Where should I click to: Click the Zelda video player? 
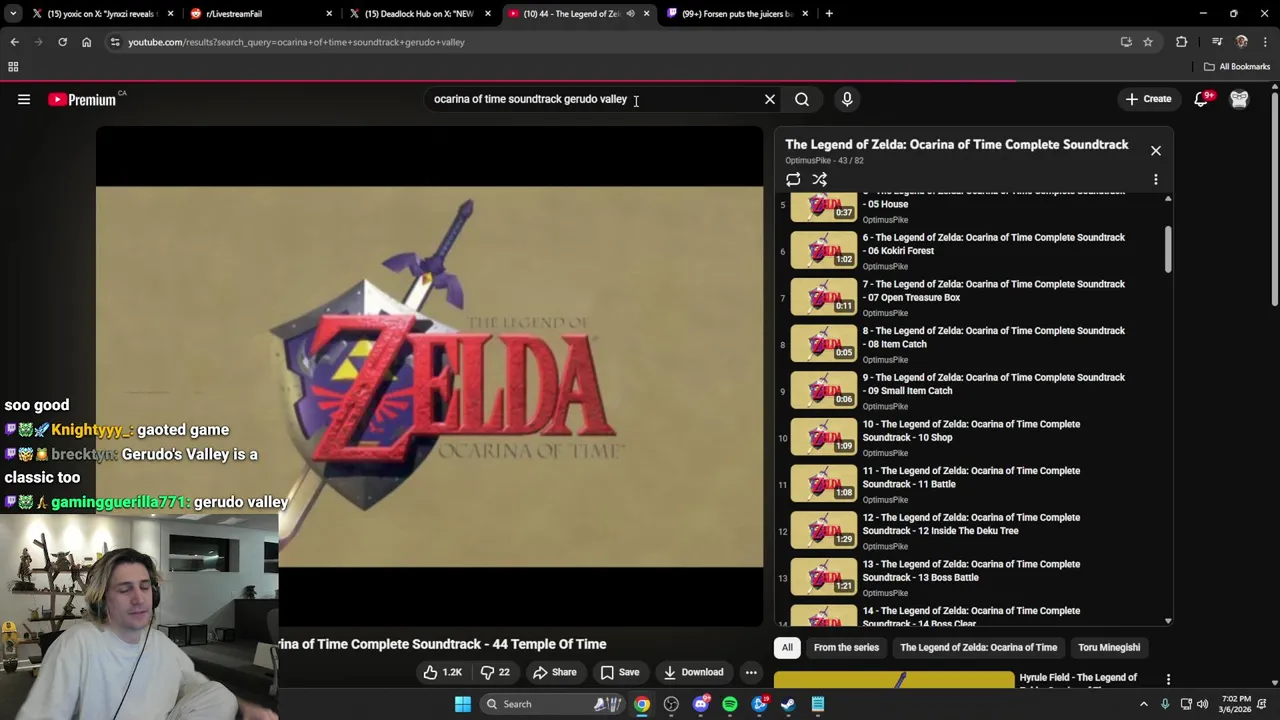[429, 376]
